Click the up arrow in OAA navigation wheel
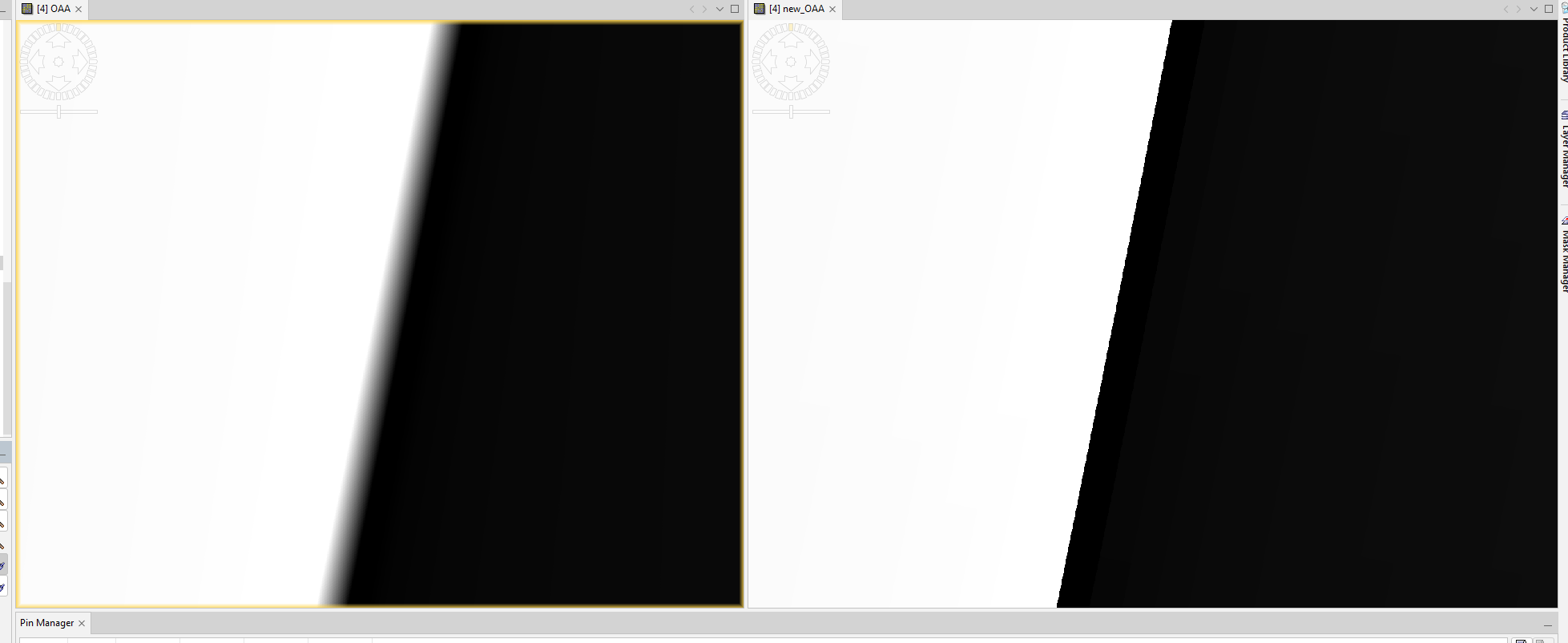Viewport: 1568px width, 643px height. 58,41
